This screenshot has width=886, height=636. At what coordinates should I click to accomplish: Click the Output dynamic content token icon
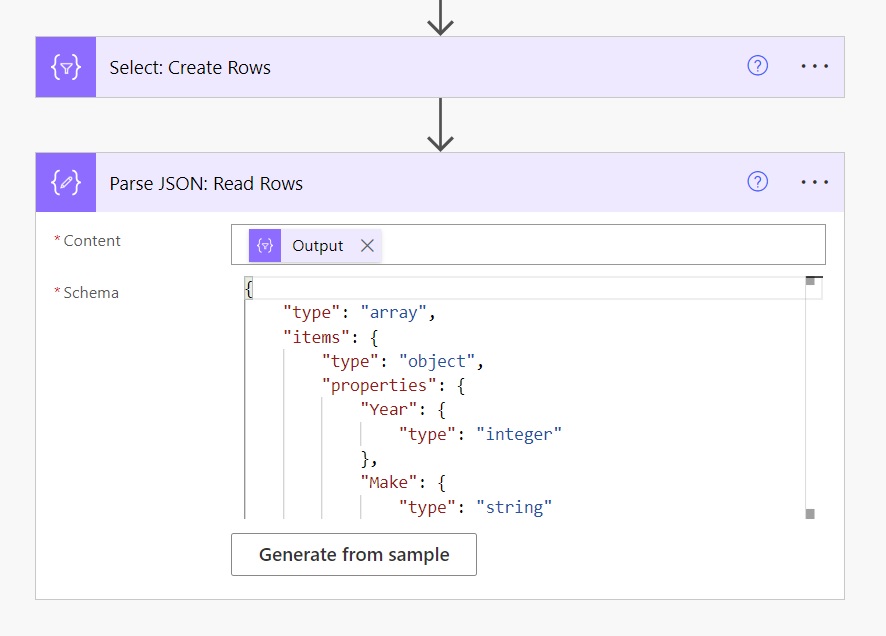point(265,246)
